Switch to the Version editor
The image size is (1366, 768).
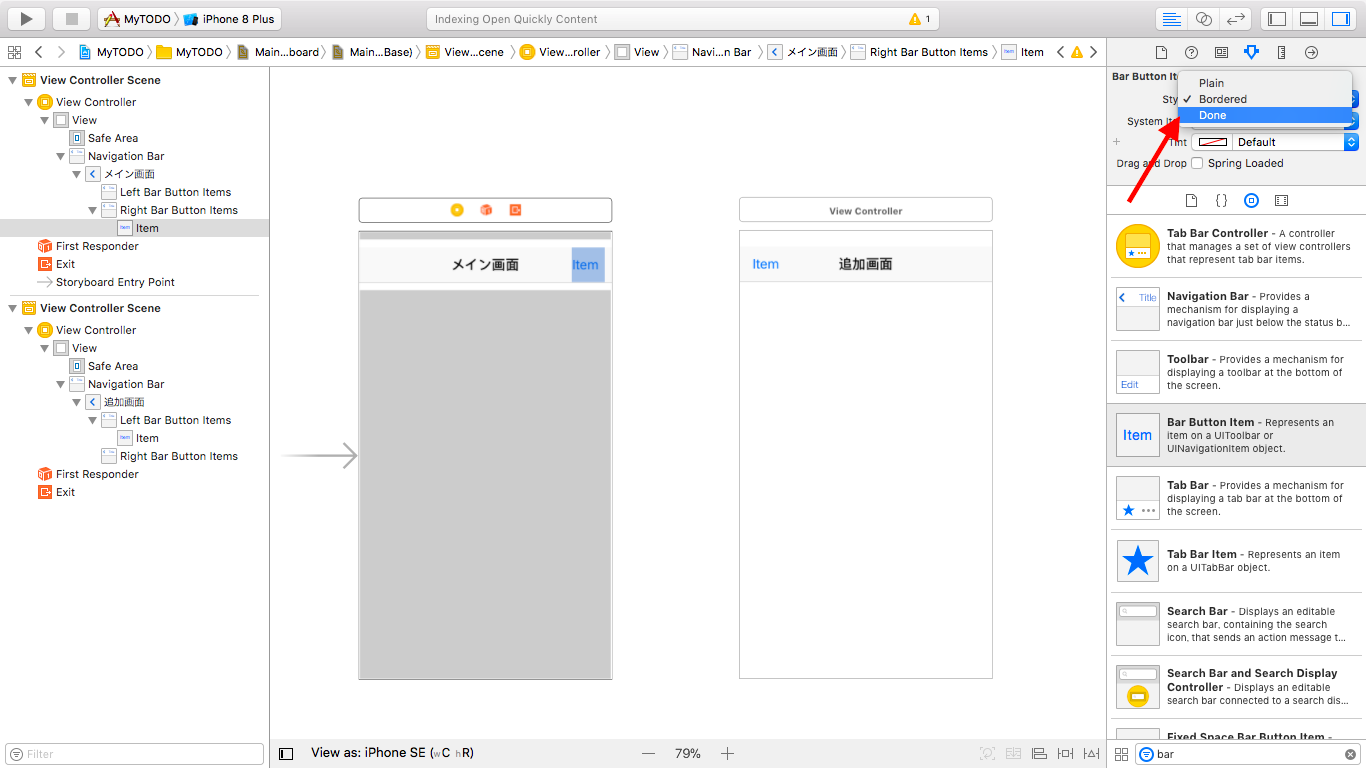pos(1236,17)
